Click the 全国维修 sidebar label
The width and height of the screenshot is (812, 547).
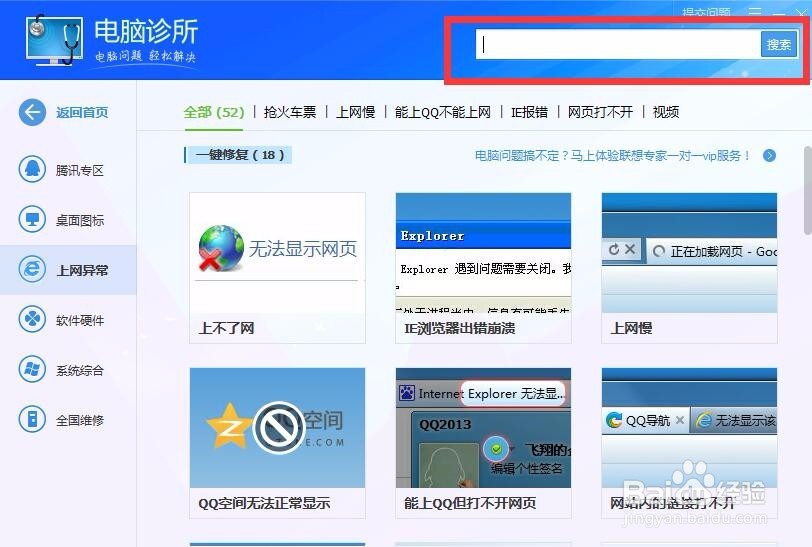pos(80,420)
